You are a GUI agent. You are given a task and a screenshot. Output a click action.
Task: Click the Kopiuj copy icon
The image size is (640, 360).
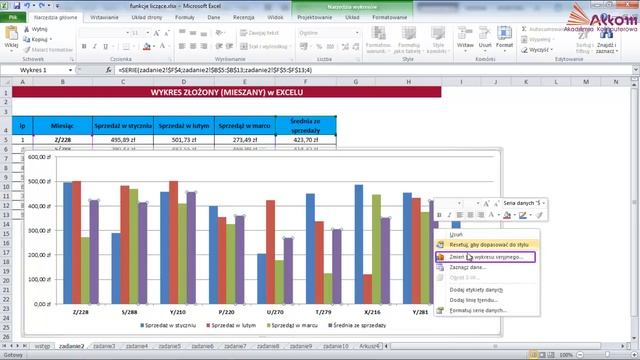(27, 40)
